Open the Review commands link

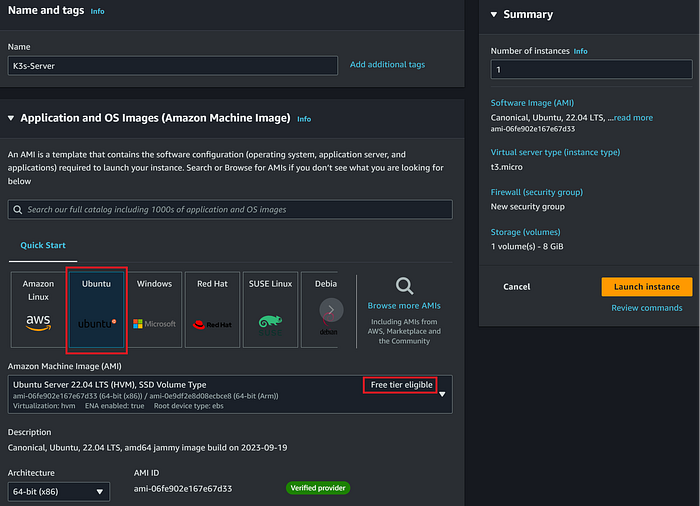646,308
